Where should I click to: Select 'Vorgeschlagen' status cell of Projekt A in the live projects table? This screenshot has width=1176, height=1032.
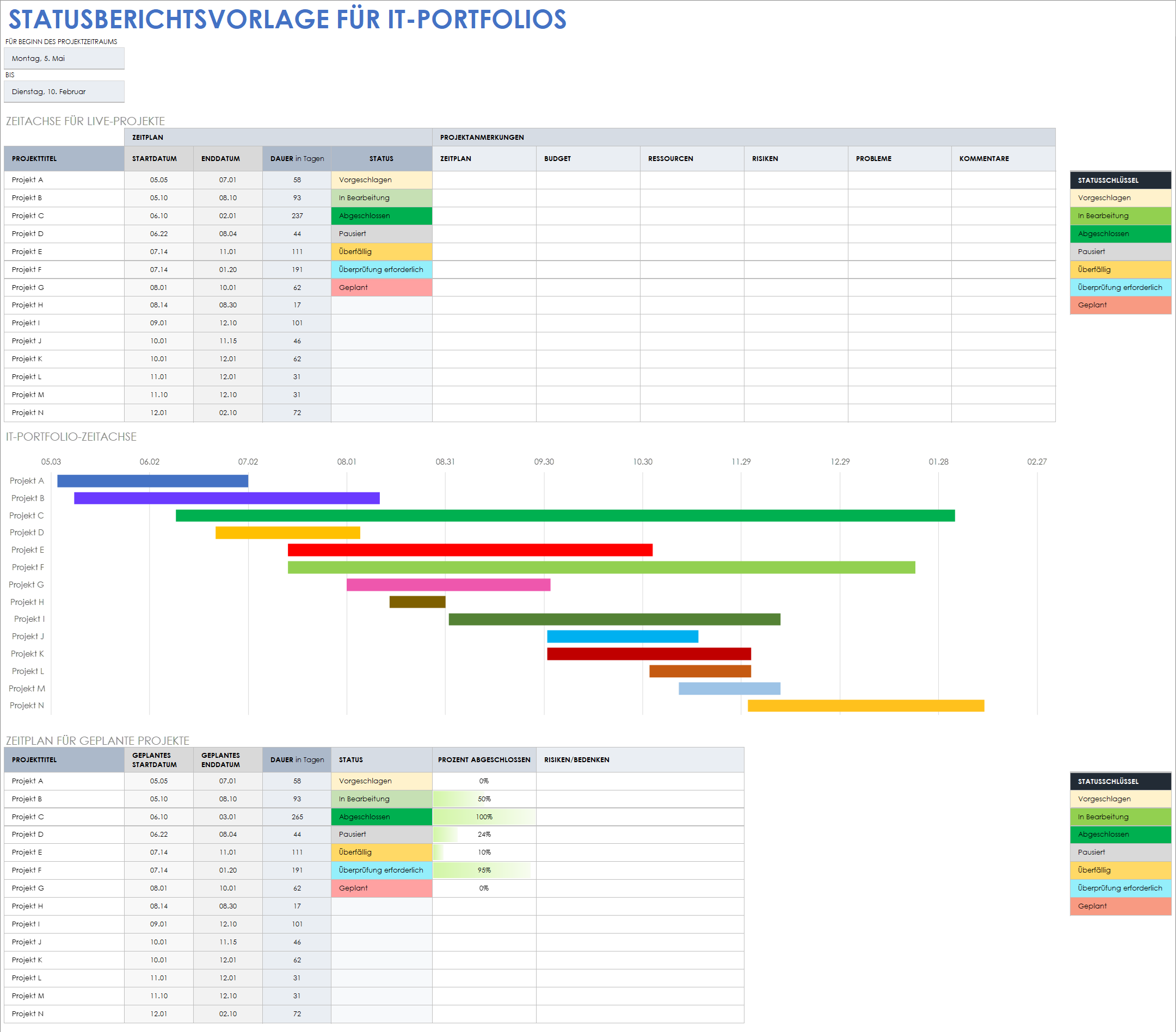pos(381,180)
